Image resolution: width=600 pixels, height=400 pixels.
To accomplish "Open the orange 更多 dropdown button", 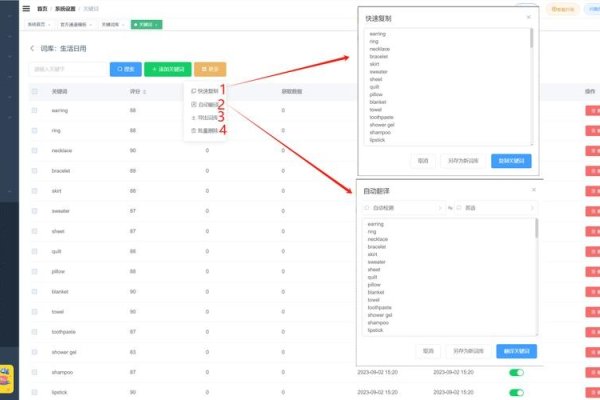I will [x=212, y=69].
